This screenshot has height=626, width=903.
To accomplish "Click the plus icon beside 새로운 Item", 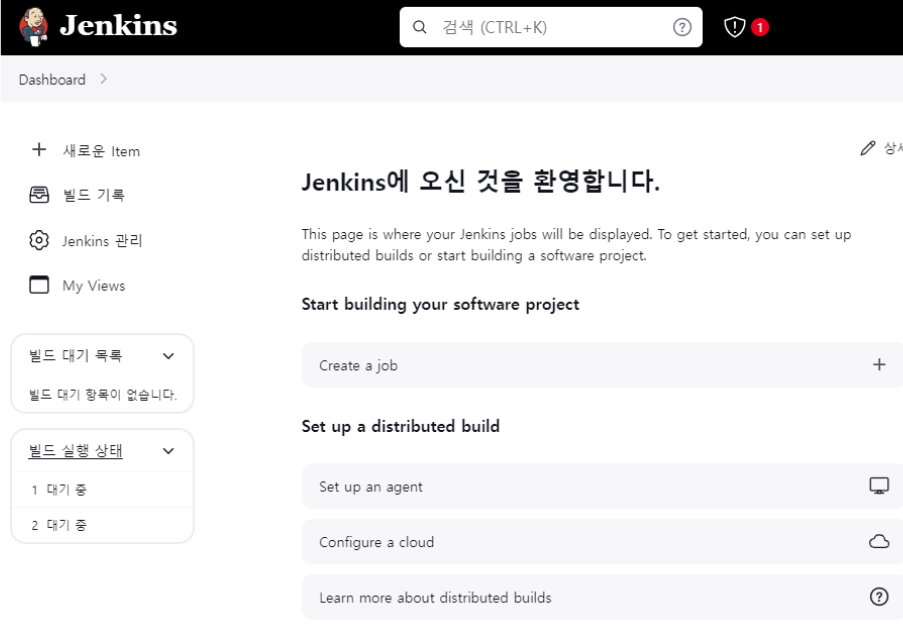I will click(39, 150).
